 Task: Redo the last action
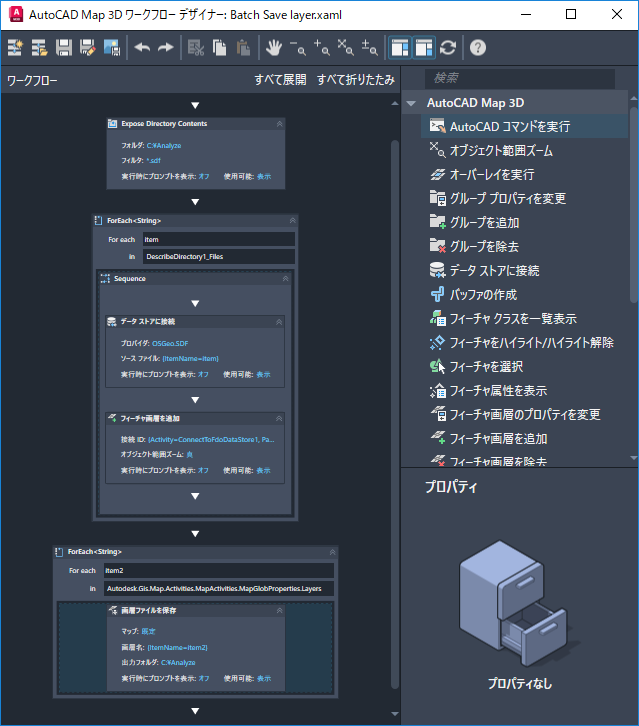165,48
